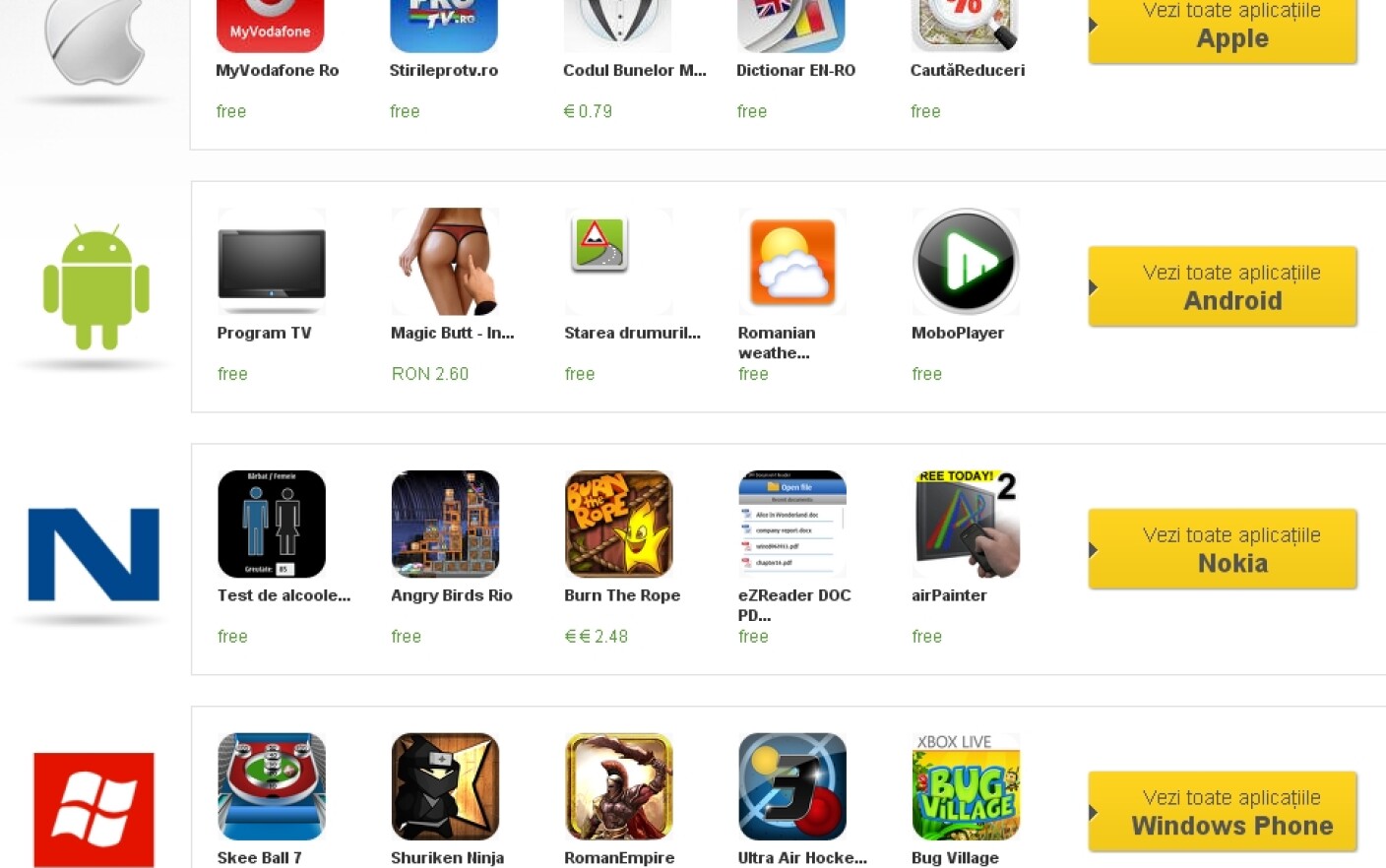Open the Program TV app icon
Screen dimensions: 1386x868
pyautogui.click(x=272, y=262)
